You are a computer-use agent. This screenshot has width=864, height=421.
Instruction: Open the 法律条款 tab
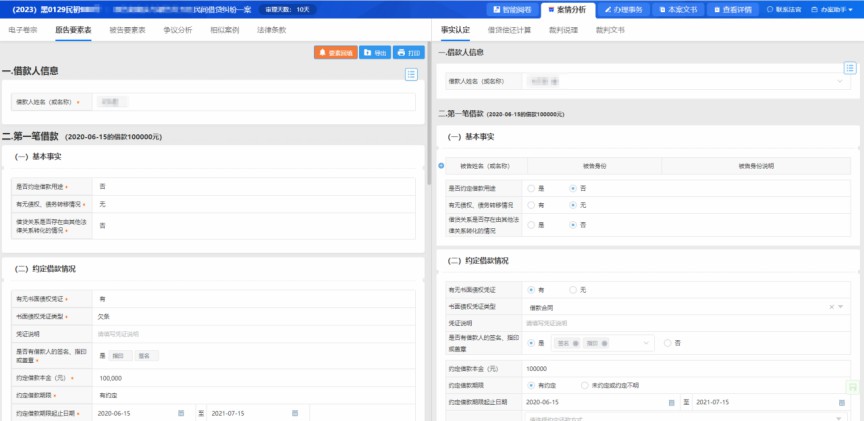coord(271,30)
